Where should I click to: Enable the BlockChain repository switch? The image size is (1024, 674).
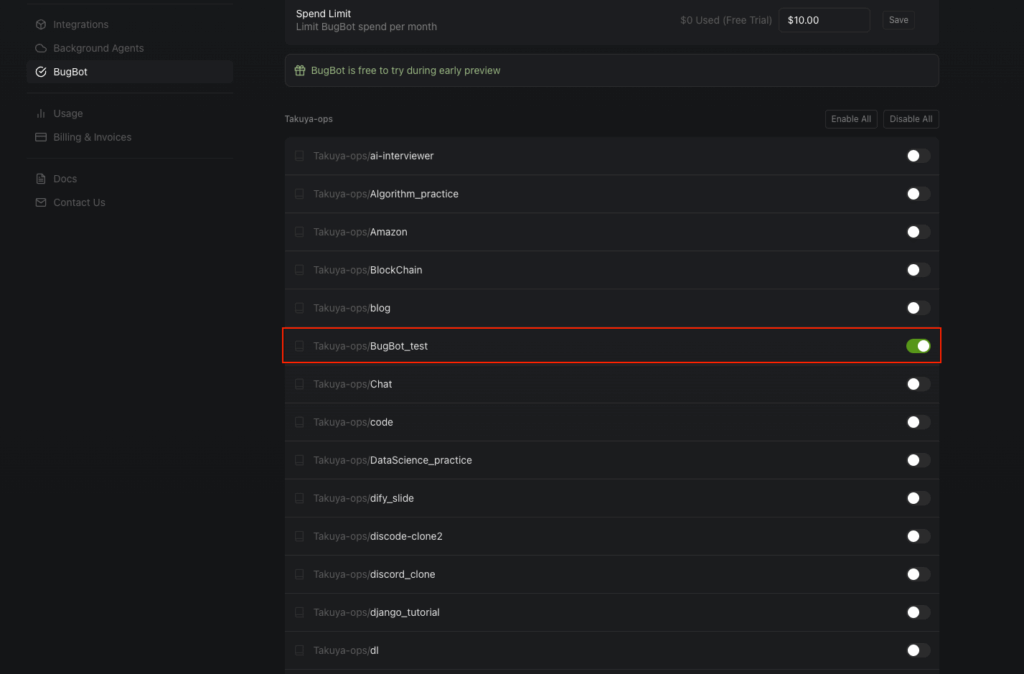tap(918, 270)
